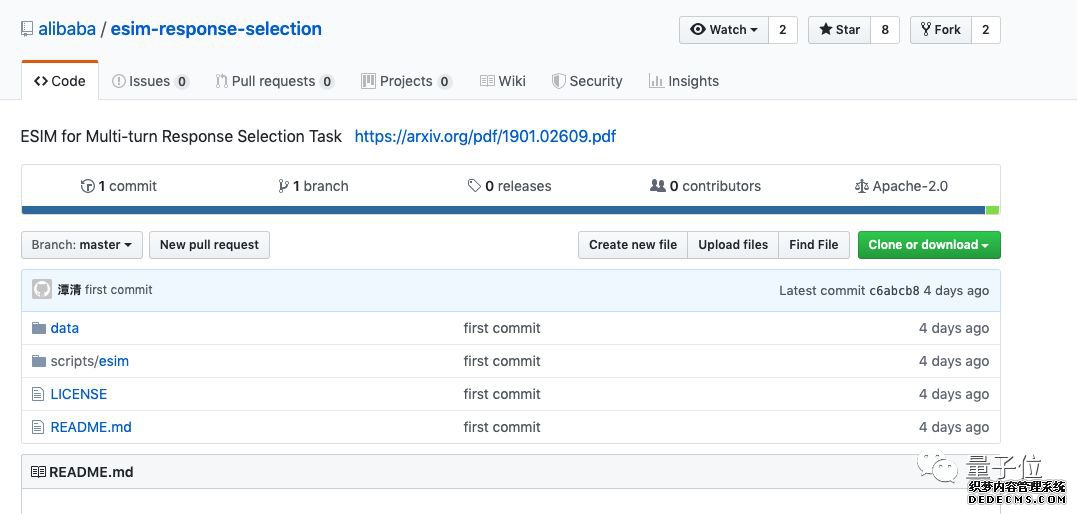Click the forks count 2
The image size is (1077, 514).
tap(986, 30)
